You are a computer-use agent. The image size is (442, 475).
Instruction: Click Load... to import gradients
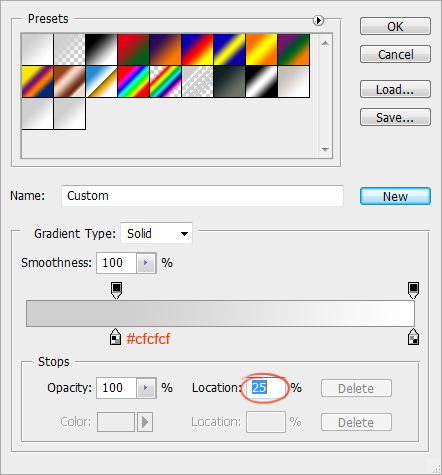click(x=395, y=89)
